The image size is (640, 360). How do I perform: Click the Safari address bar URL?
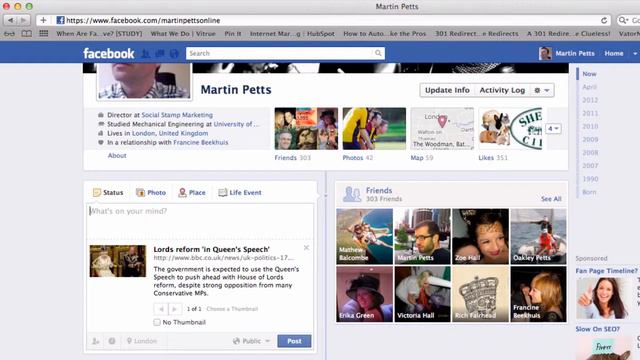tap(143, 20)
